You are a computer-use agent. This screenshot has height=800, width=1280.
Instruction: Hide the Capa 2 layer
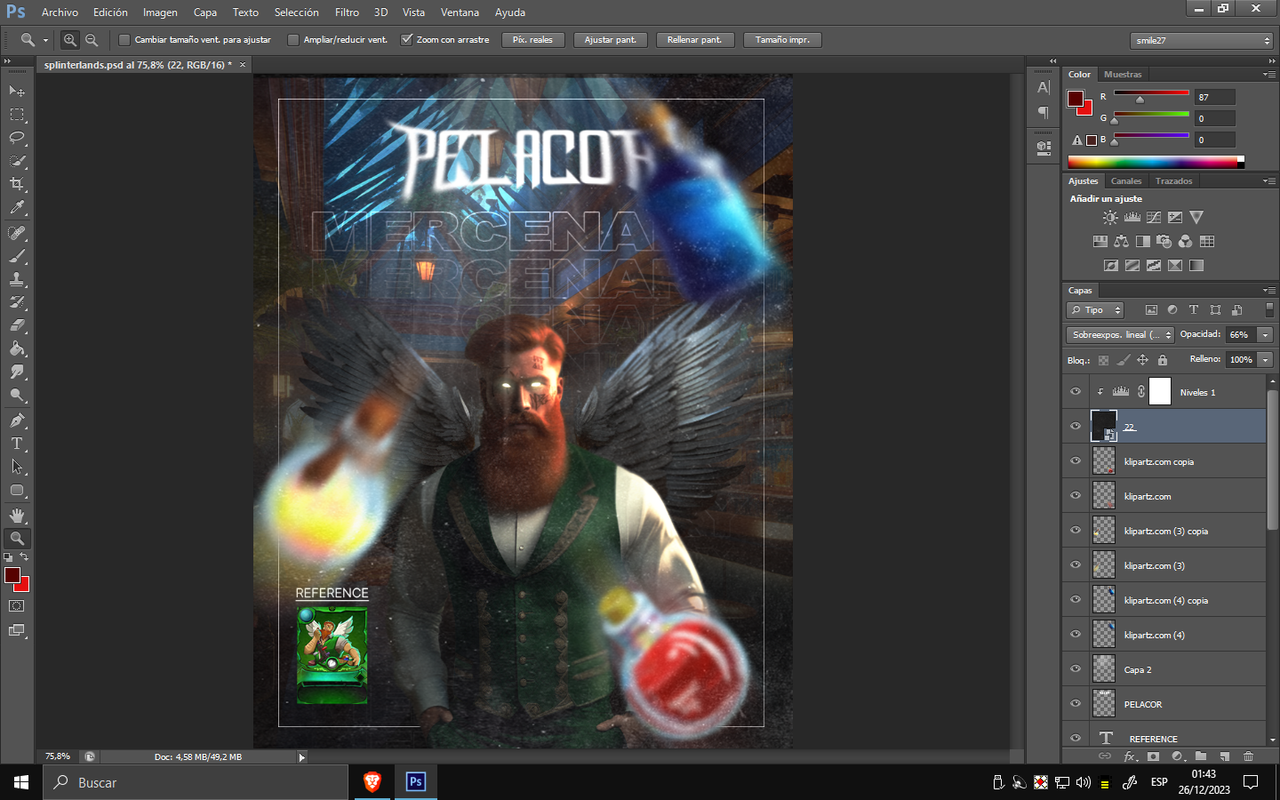click(x=1076, y=669)
